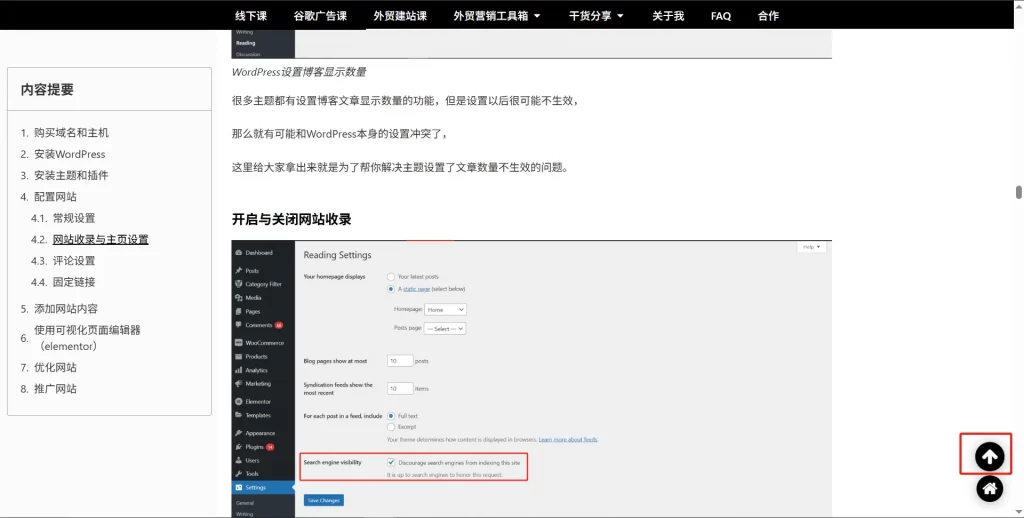Click 'Blog pages show at most' number field
Viewport: 1024px width, 518px height.
point(400,361)
